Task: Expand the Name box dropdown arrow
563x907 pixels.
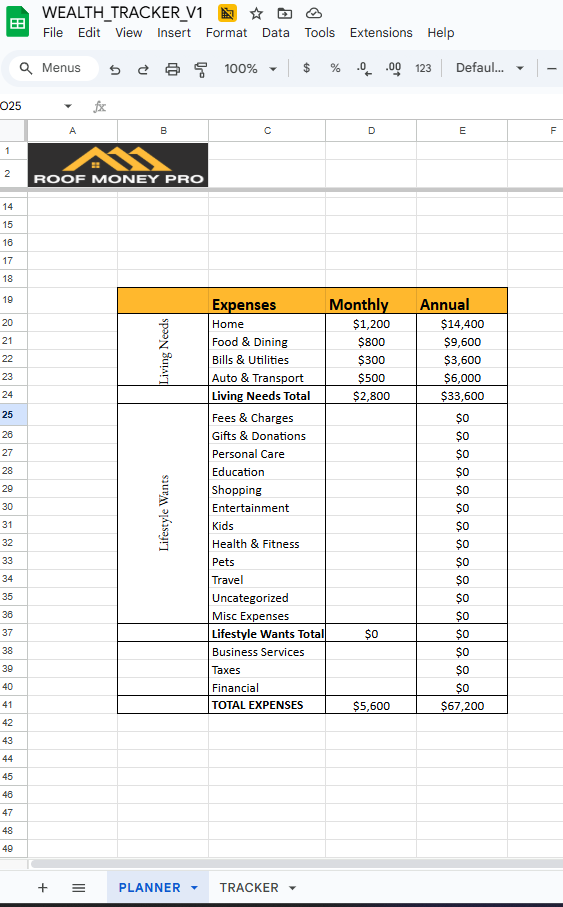Action: (x=68, y=106)
